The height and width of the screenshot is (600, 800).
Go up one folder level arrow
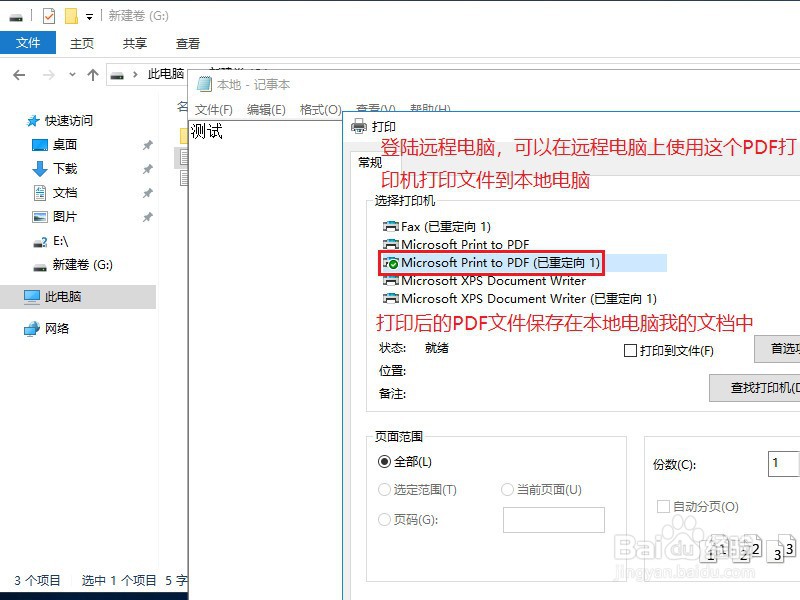click(x=92, y=75)
